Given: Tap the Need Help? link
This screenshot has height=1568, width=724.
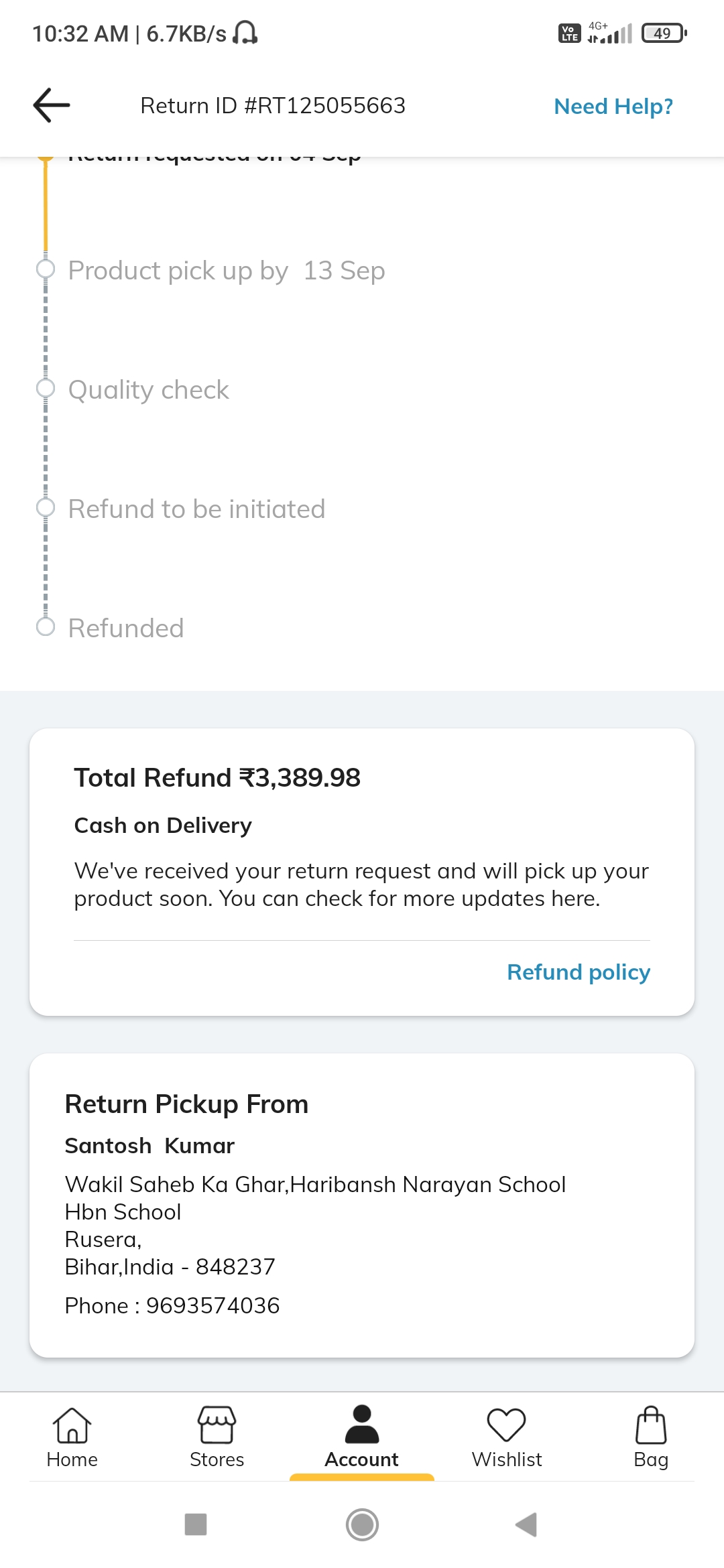Looking at the screenshot, I should click(613, 107).
